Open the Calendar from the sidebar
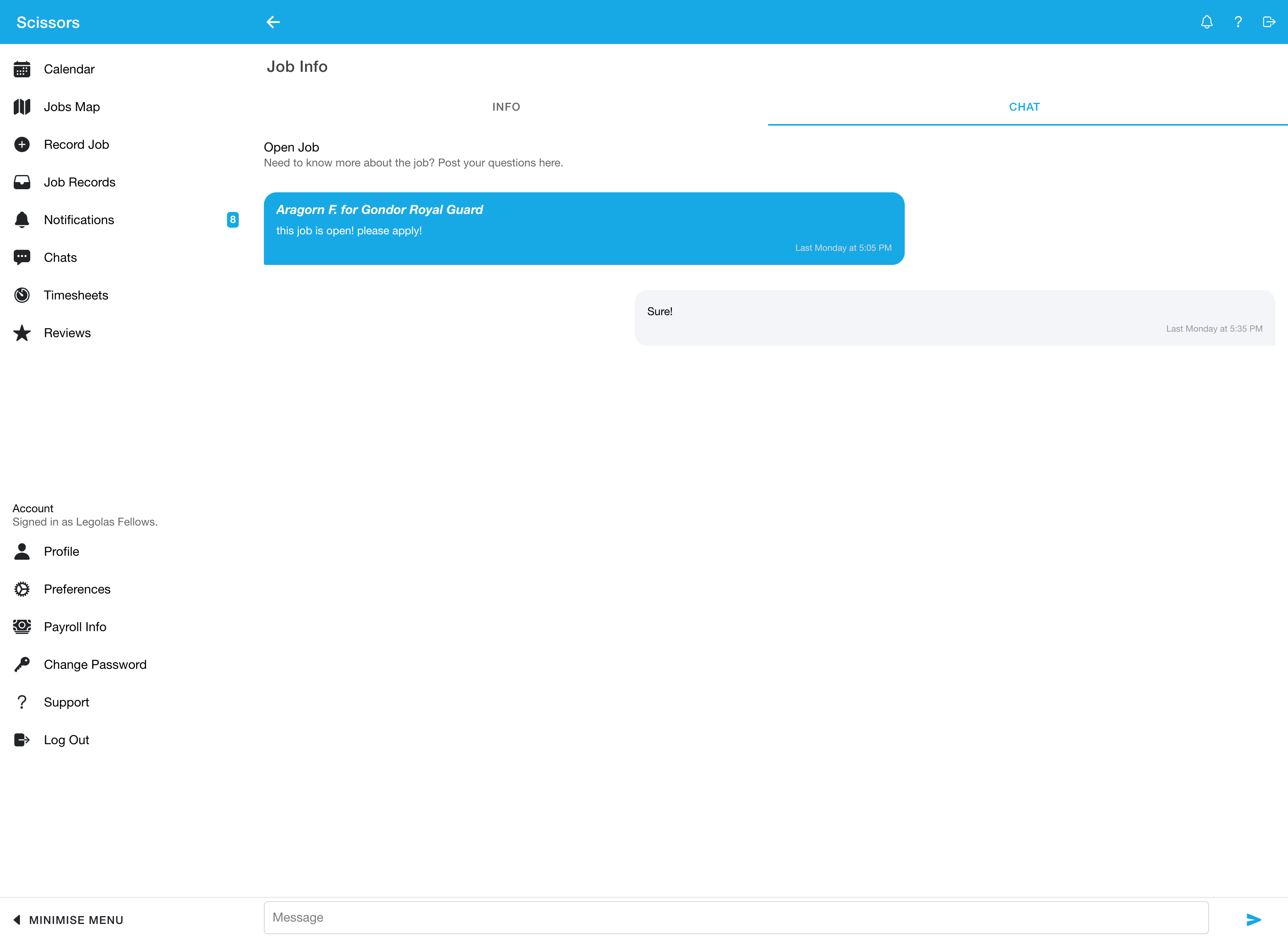Viewport: 1288px width, 942px height. click(69, 68)
